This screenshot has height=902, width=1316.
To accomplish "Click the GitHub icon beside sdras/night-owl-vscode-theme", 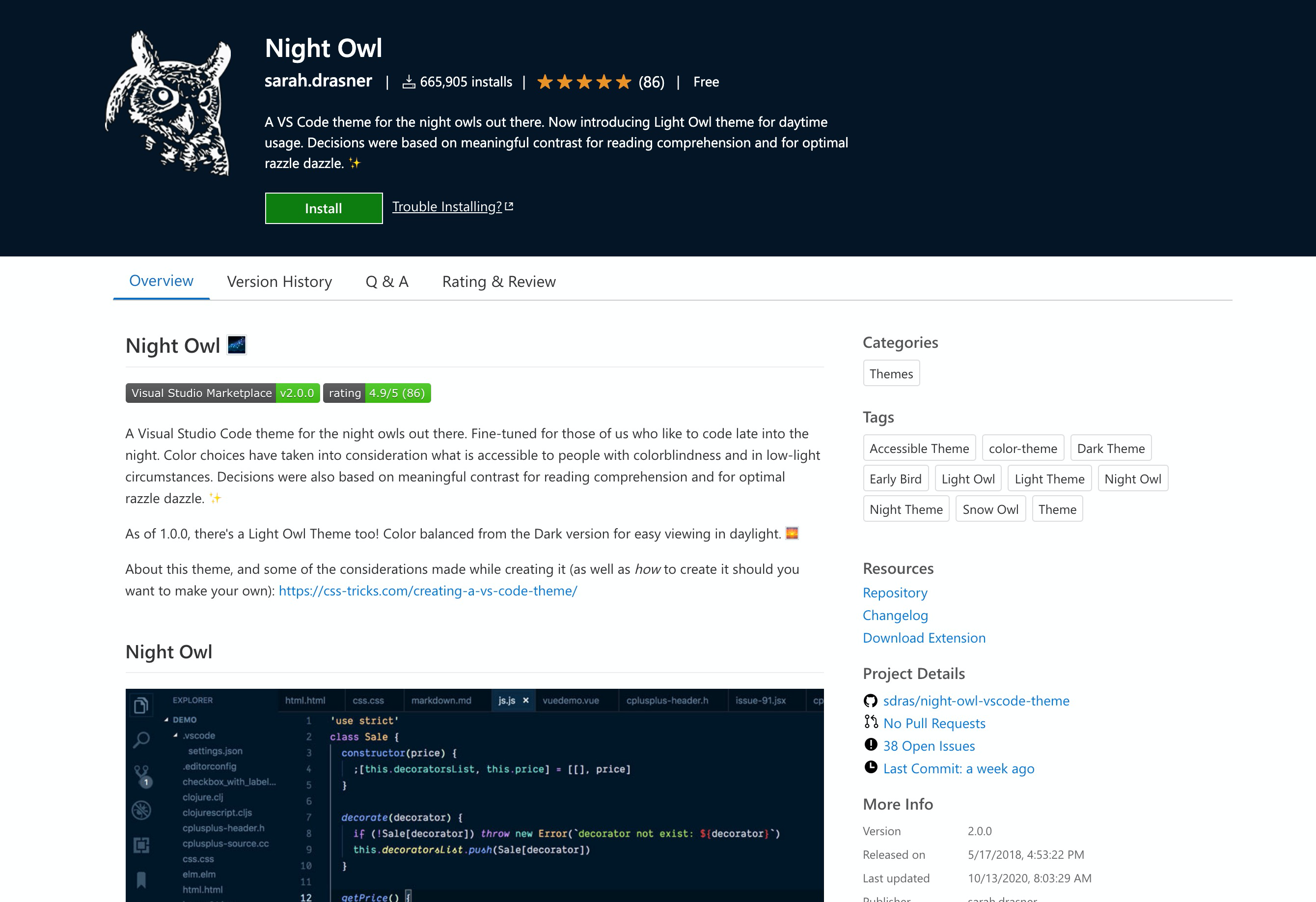I will click(x=870, y=701).
